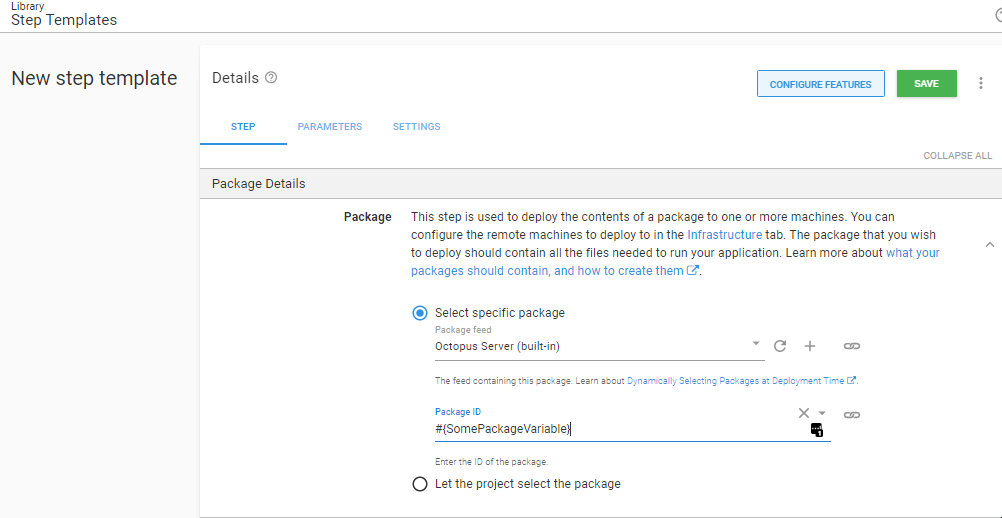Save the new step template

pos(927,84)
